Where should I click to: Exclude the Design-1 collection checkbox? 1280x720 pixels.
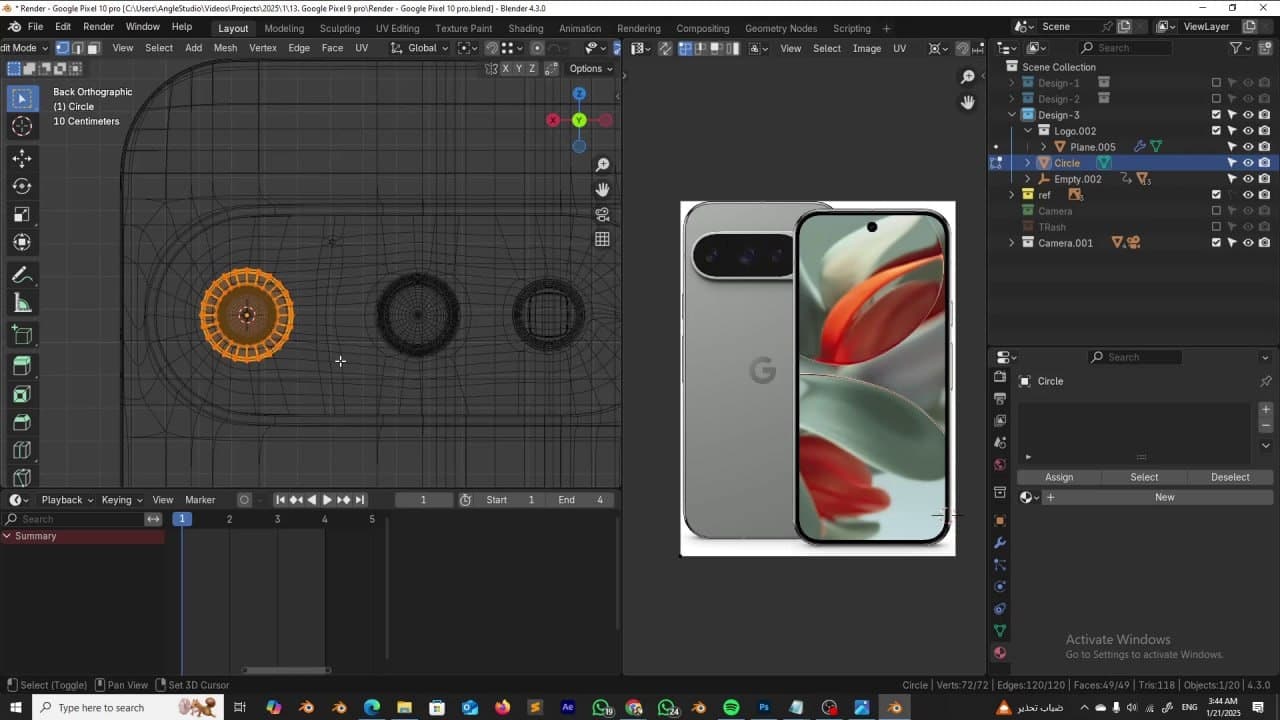pos(1216,83)
